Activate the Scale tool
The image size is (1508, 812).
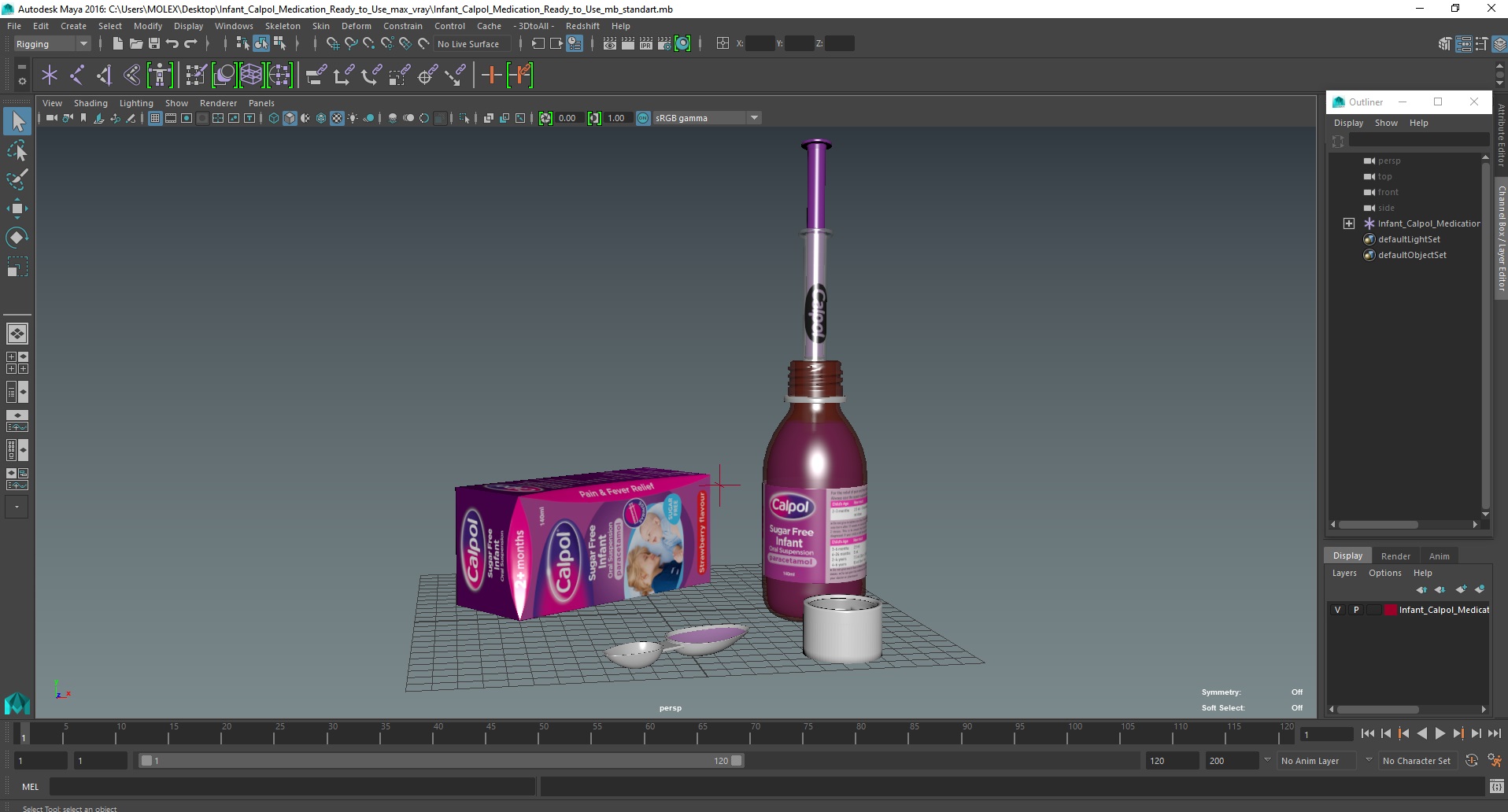click(17, 268)
